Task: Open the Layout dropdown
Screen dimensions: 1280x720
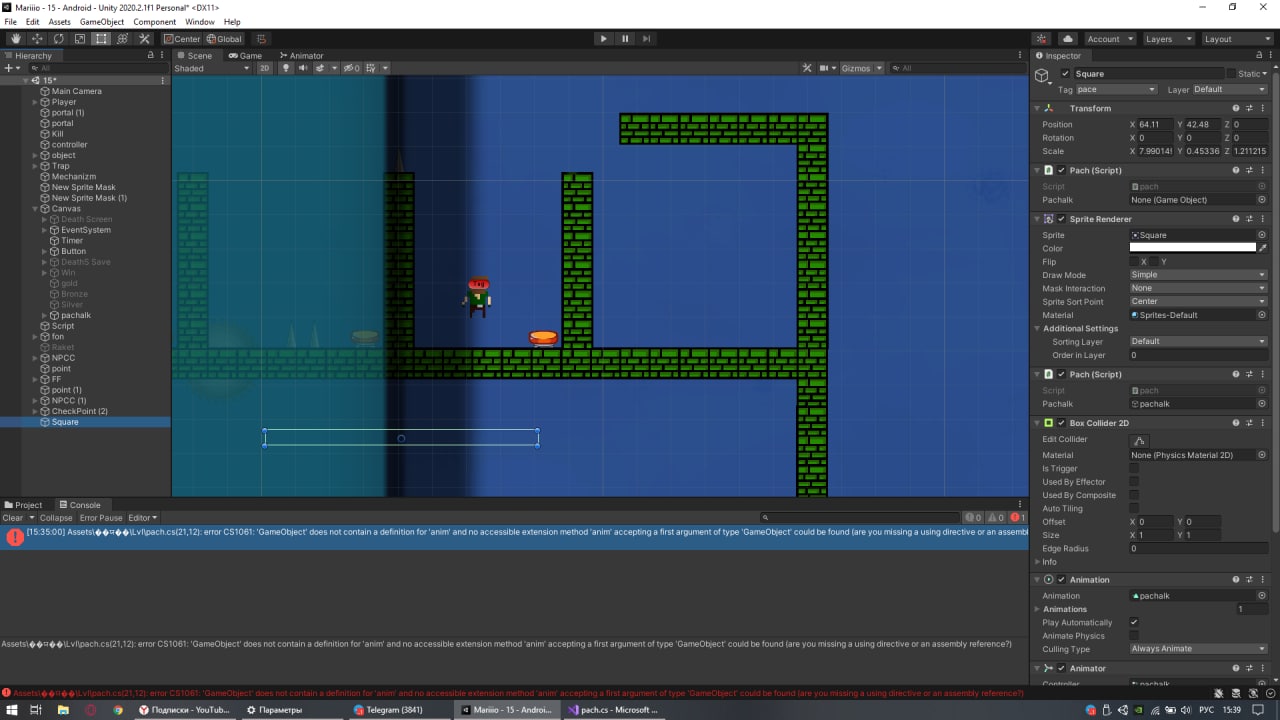Action: coord(1236,39)
